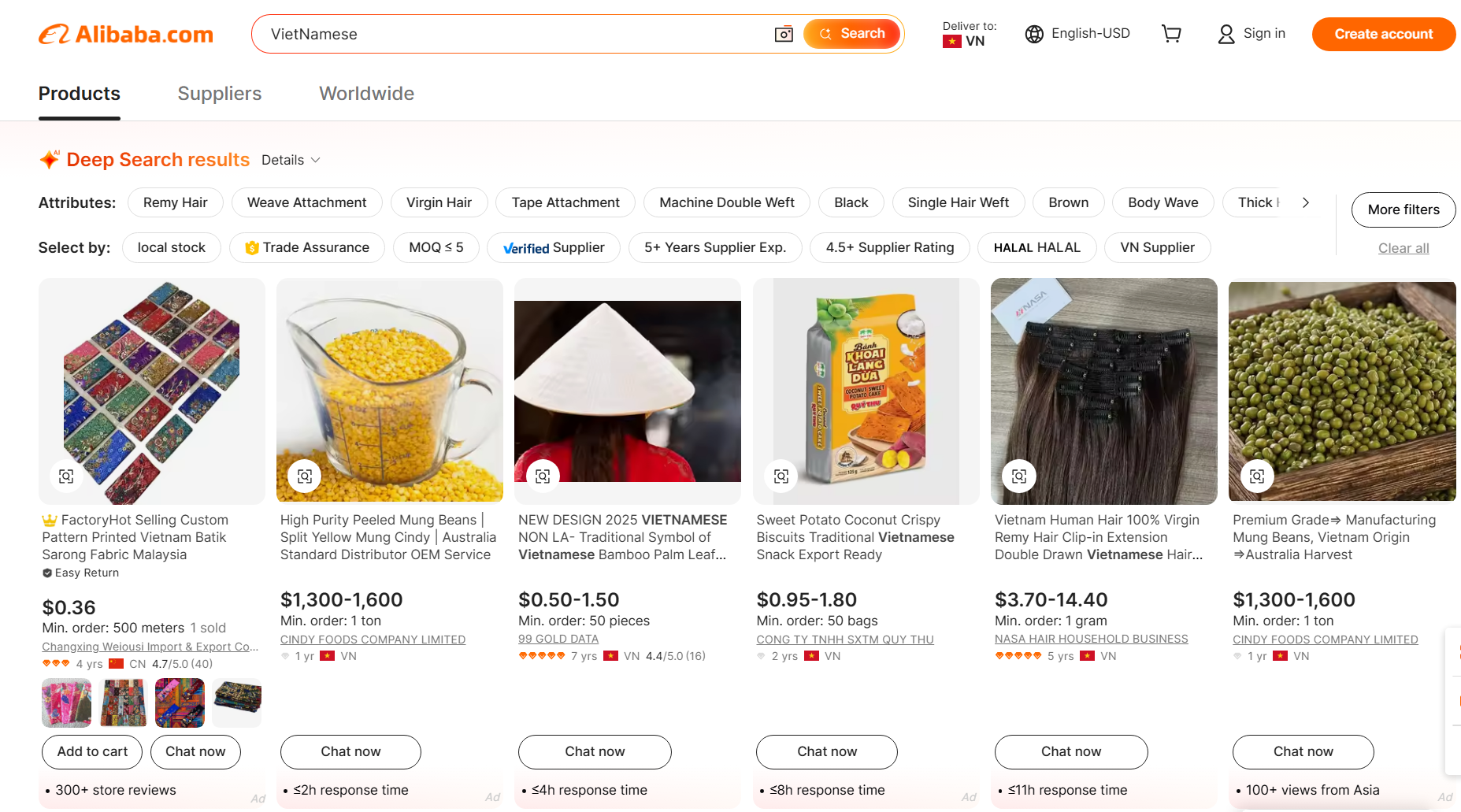Viewport: 1461px width, 812px height.
Task: Enable the Verified Supplier filter
Action: (x=554, y=247)
